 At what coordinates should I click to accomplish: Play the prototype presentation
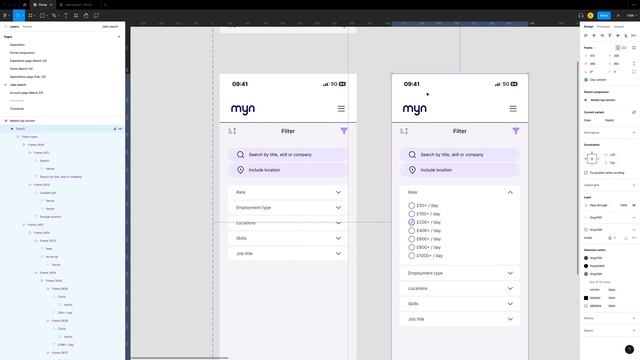(x=618, y=16)
